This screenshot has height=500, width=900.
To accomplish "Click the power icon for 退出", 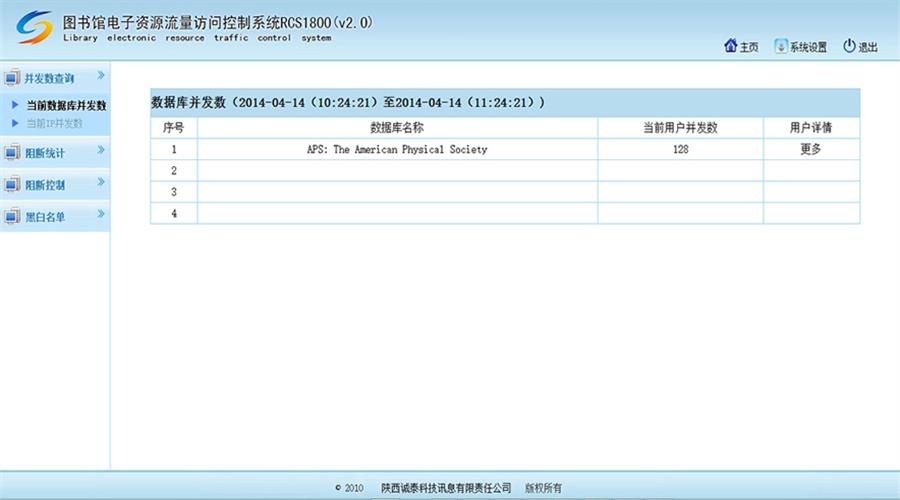I will coord(849,46).
